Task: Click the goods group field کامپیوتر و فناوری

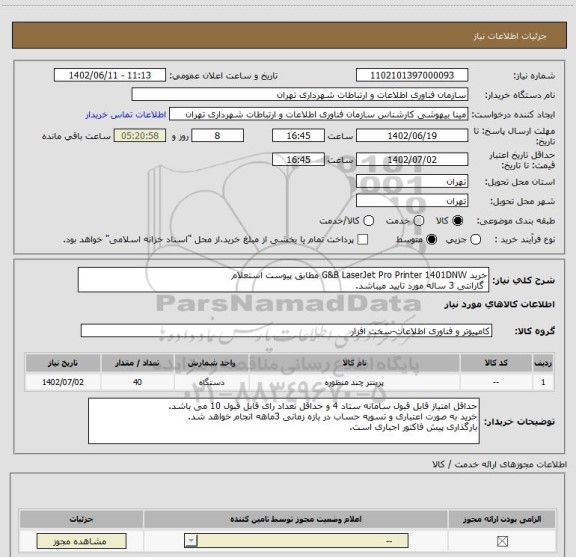Action: coord(286,331)
